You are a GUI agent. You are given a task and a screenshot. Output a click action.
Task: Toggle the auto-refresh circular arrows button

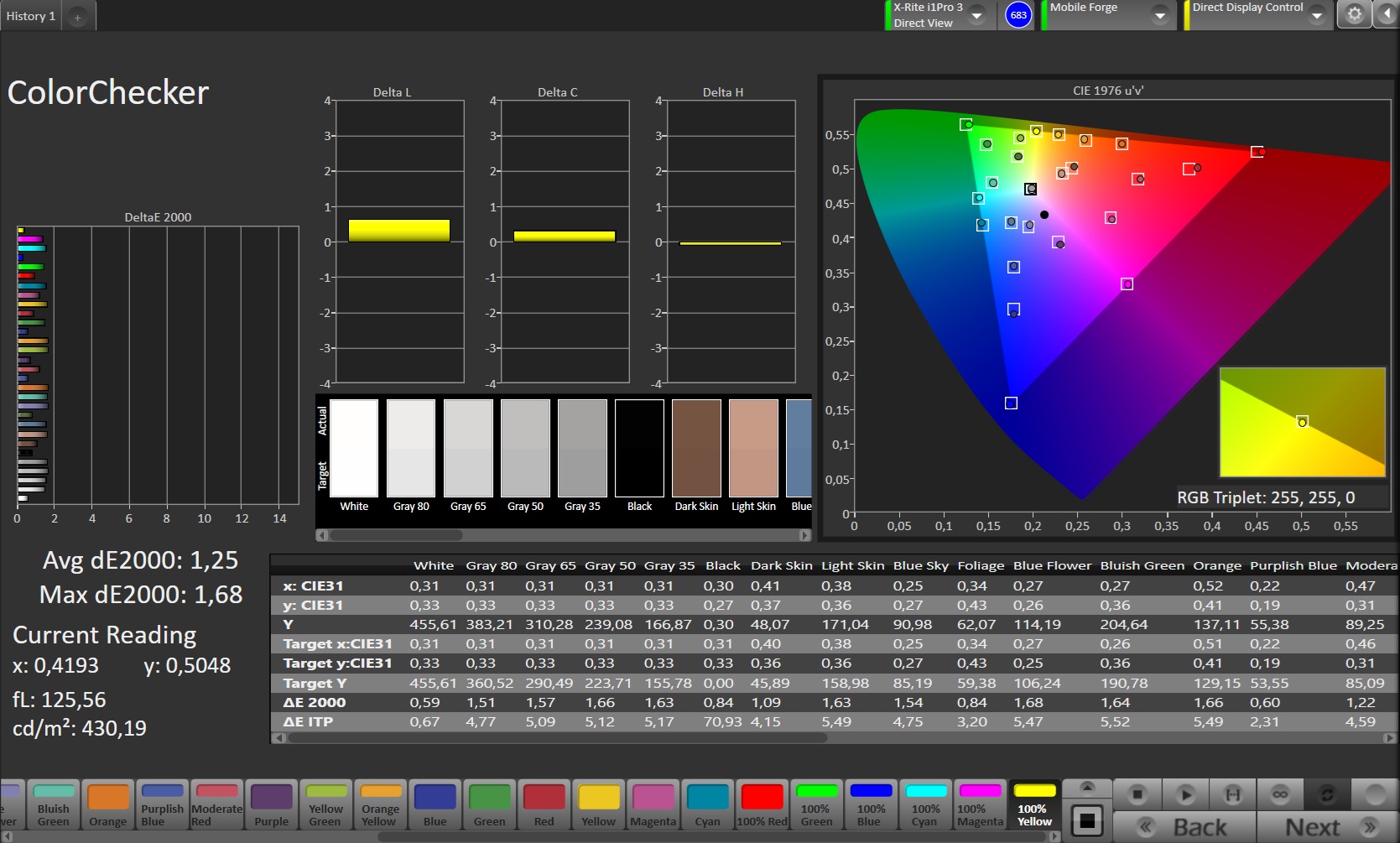click(x=1327, y=794)
